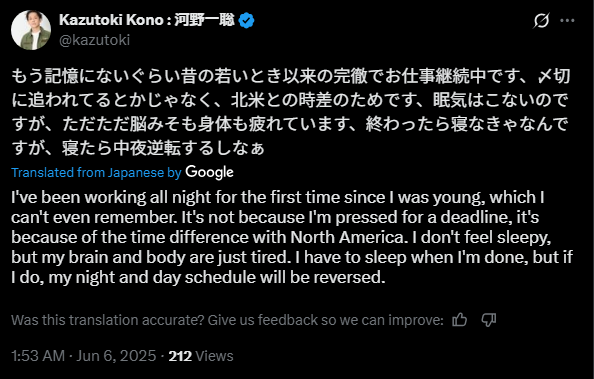The width and height of the screenshot is (594, 379).
Task: Click the bold 212 number
Action: click(x=180, y=356)
